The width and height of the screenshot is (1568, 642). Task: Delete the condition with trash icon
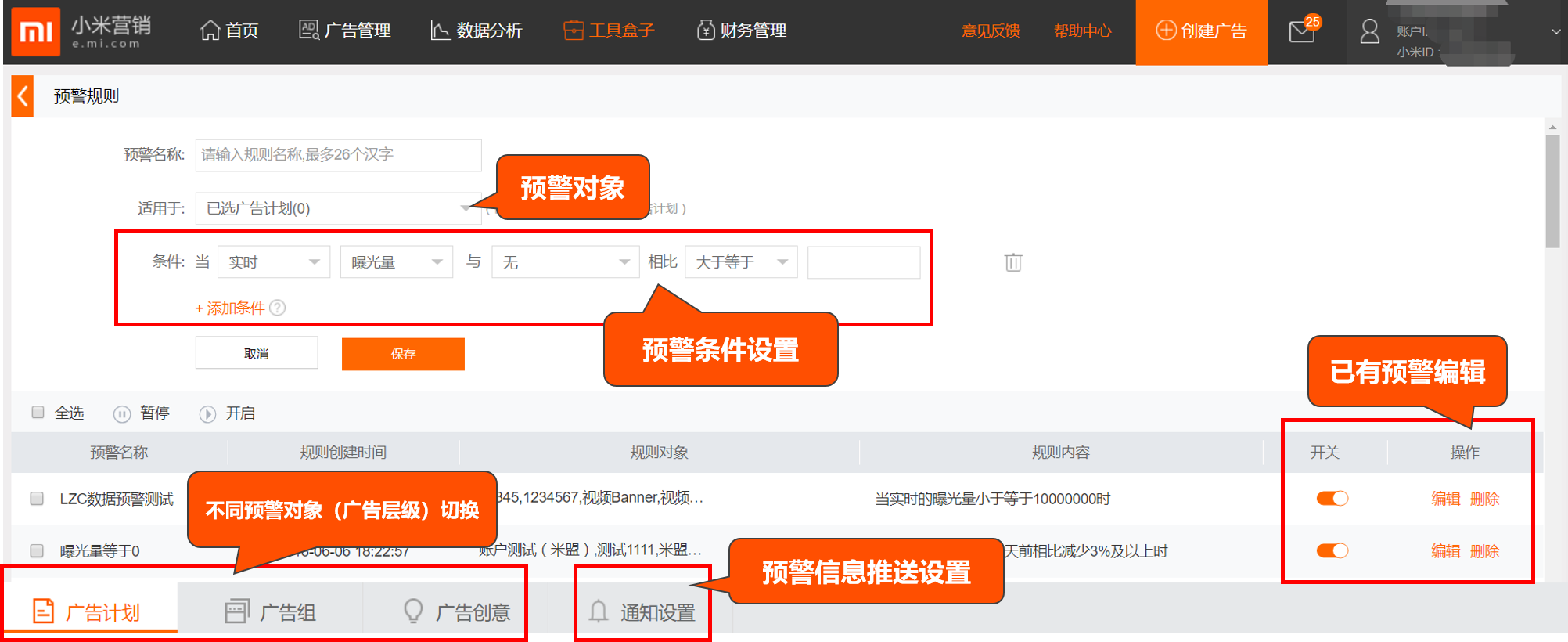click(x=1013, y=262)
